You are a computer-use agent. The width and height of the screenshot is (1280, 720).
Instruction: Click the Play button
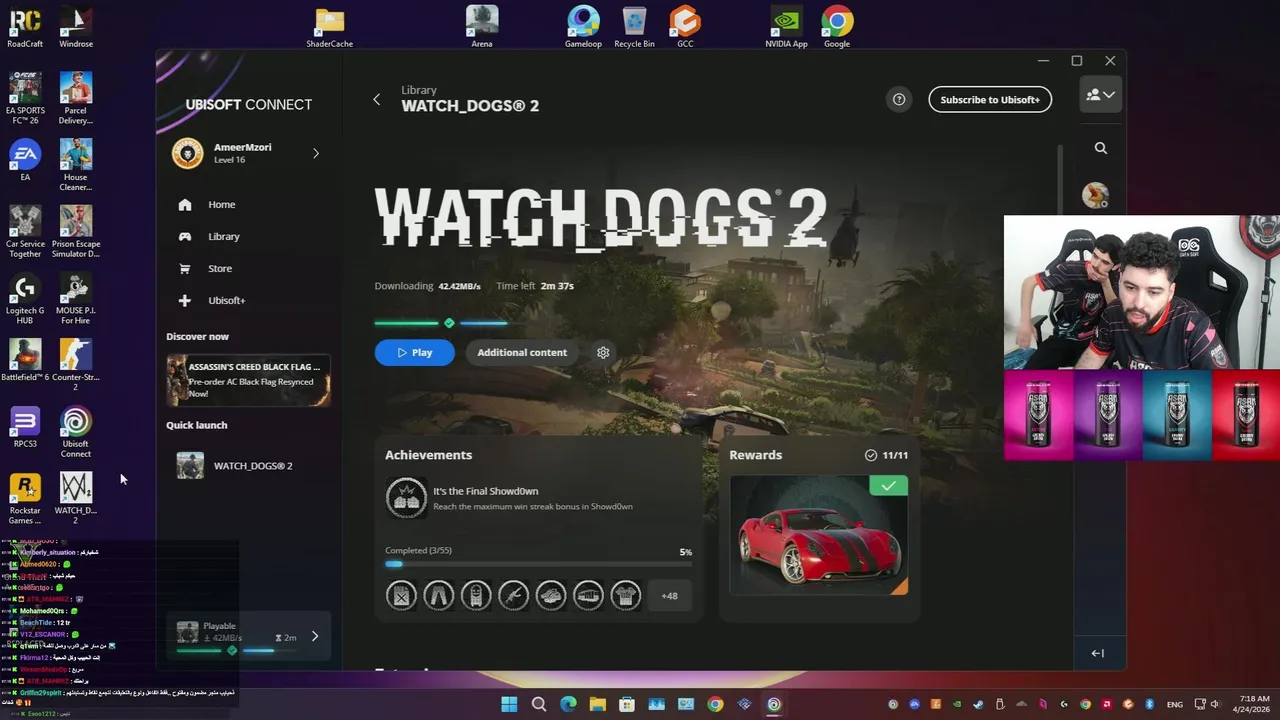coord(414,352)
